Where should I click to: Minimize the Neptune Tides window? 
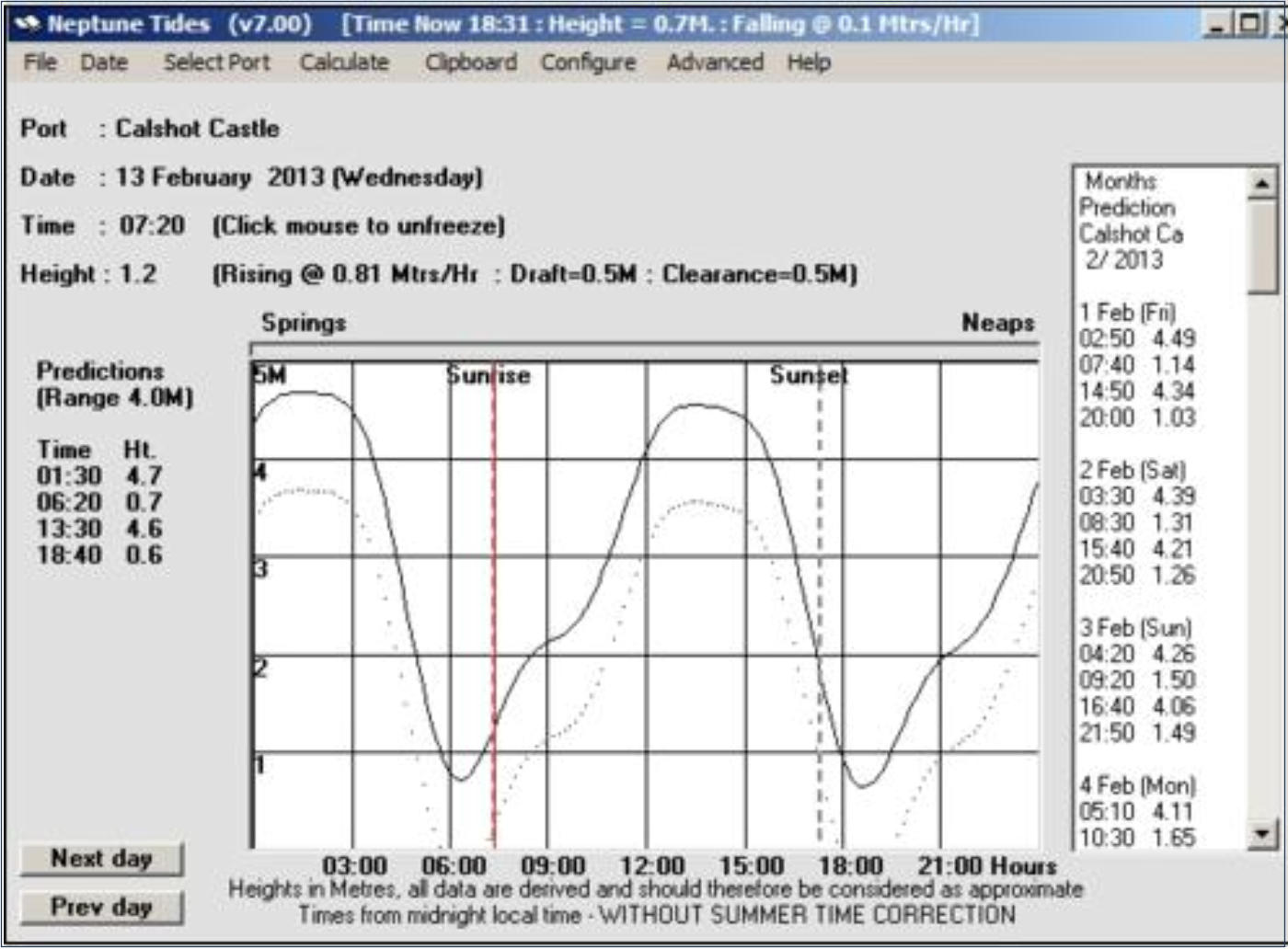click(x=1216, y=24)
